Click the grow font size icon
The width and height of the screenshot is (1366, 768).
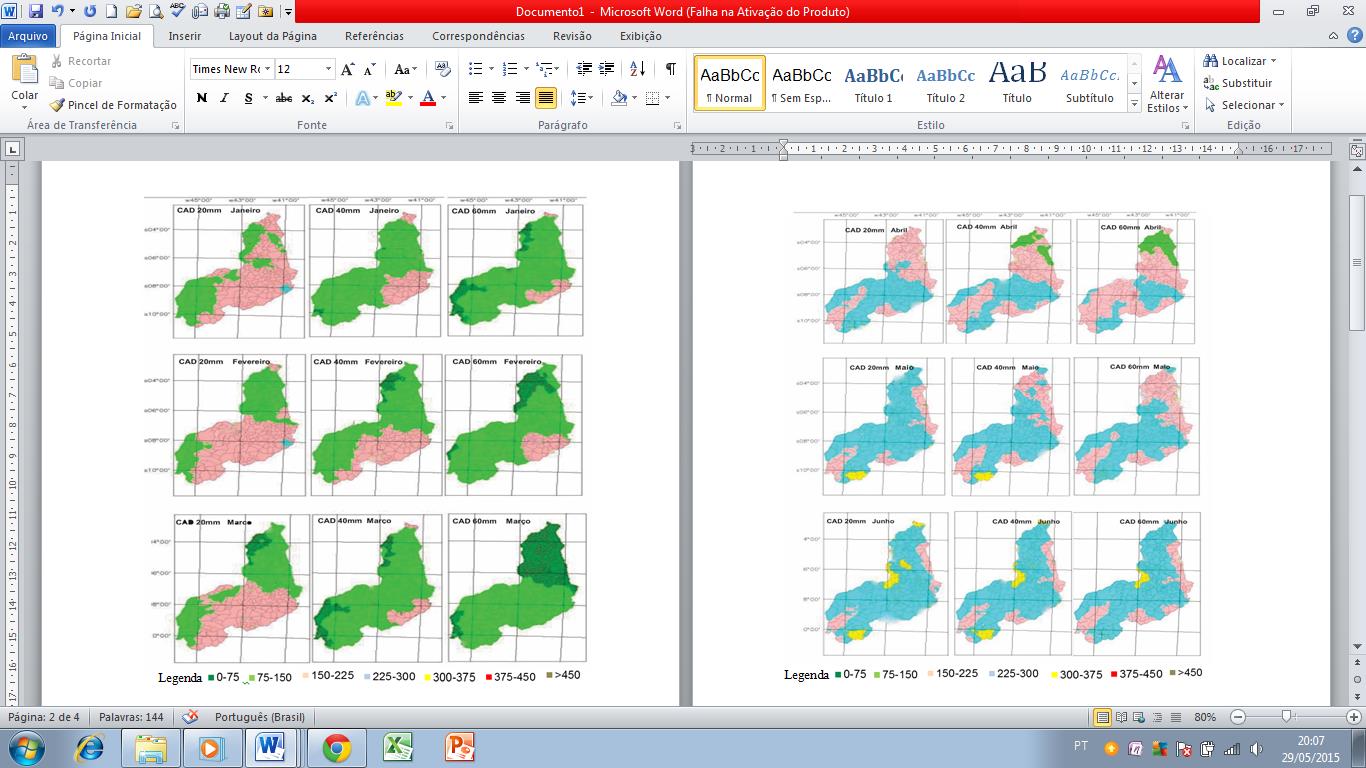[347, 69]
